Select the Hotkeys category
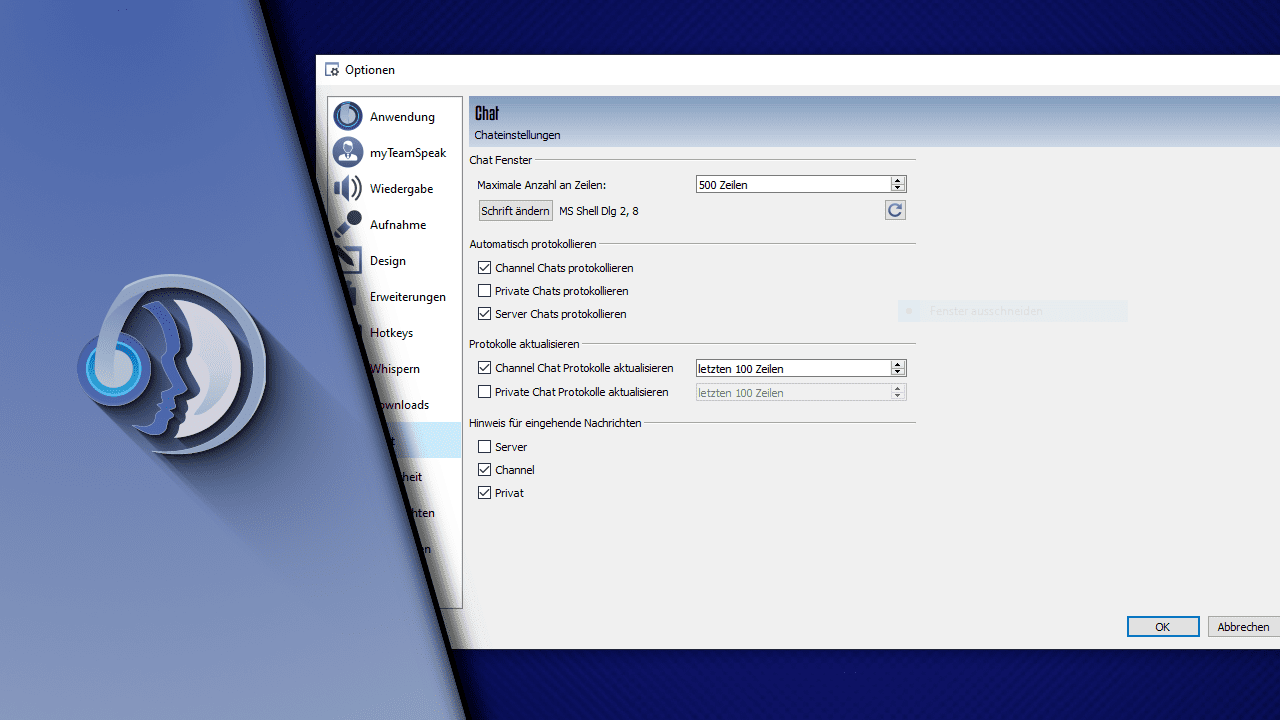 click(392, 332)
